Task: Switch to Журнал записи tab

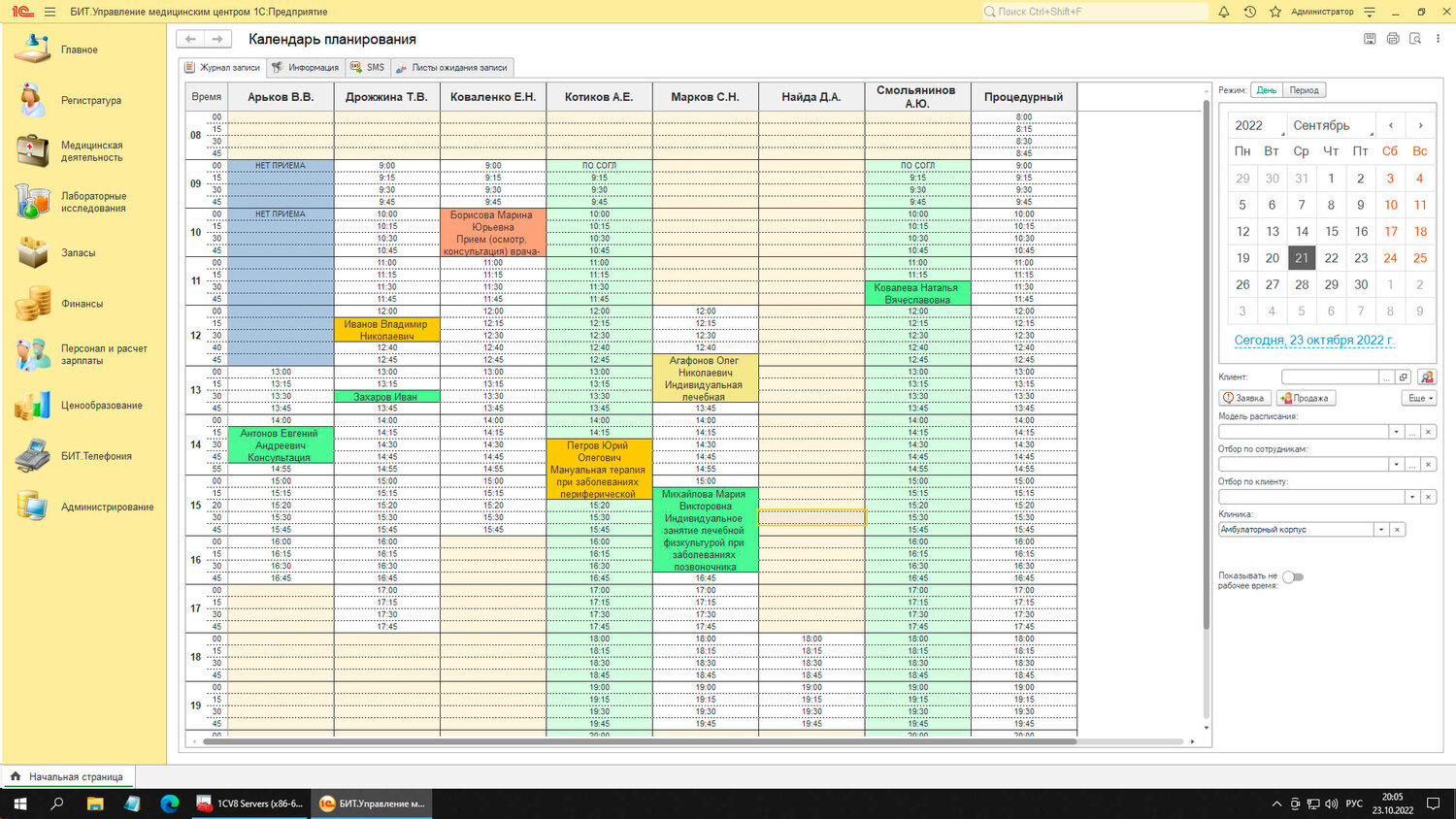Action: pos(222,67)
